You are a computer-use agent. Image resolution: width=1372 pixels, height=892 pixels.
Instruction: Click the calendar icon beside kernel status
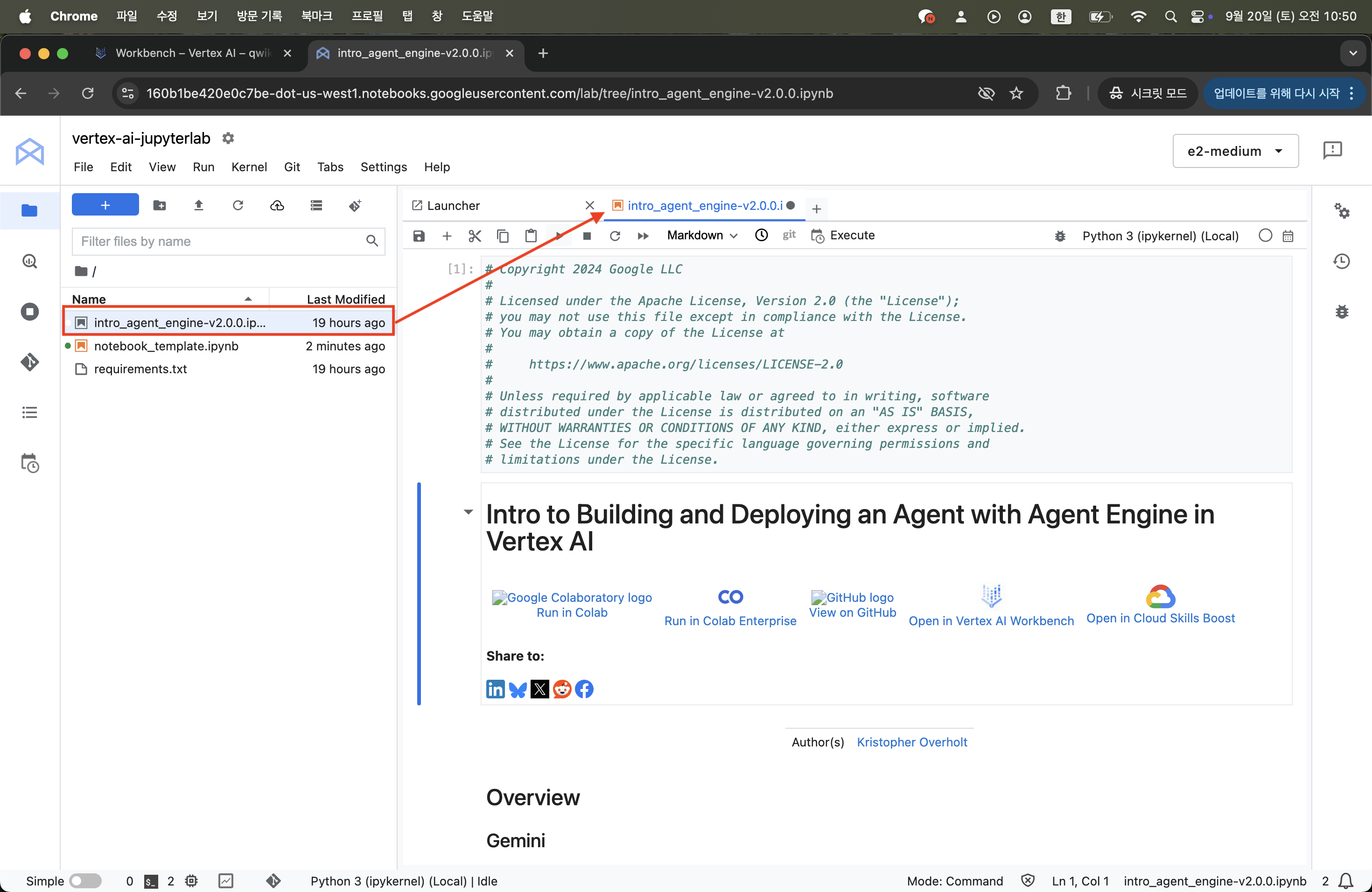click(x=1288, y=236)
